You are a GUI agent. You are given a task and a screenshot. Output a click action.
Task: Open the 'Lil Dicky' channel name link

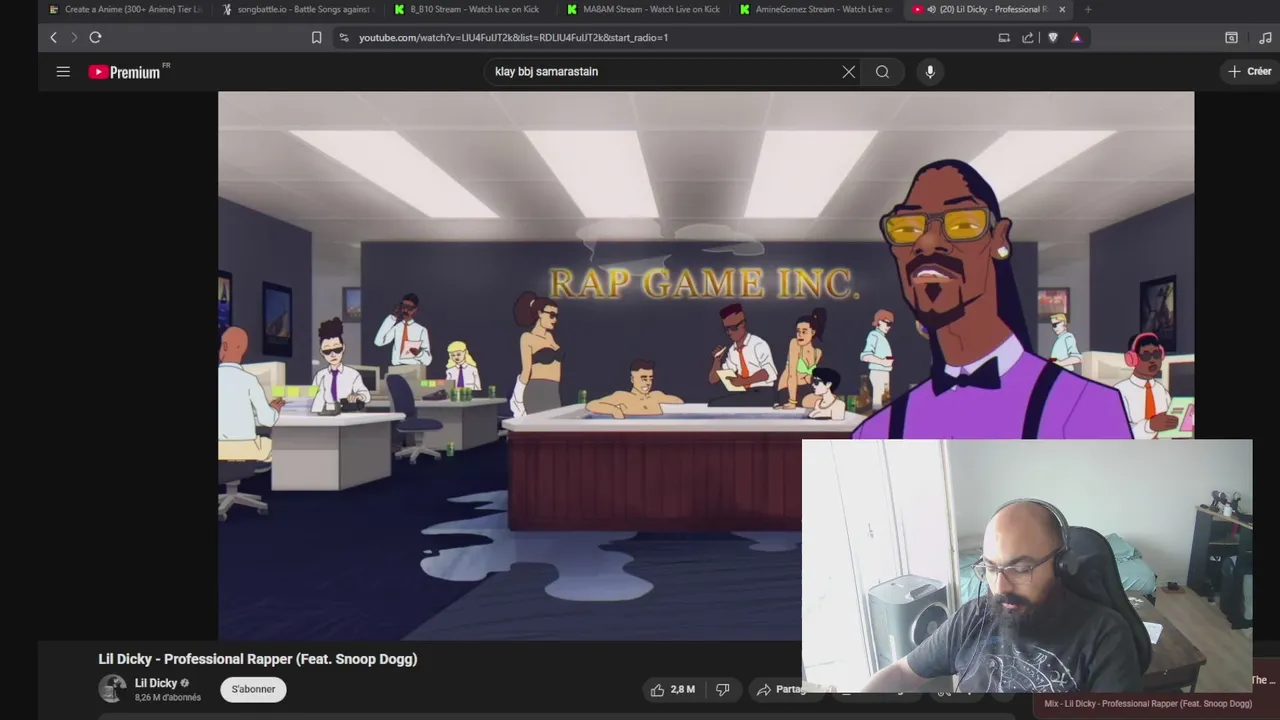(x=156, y=683)
